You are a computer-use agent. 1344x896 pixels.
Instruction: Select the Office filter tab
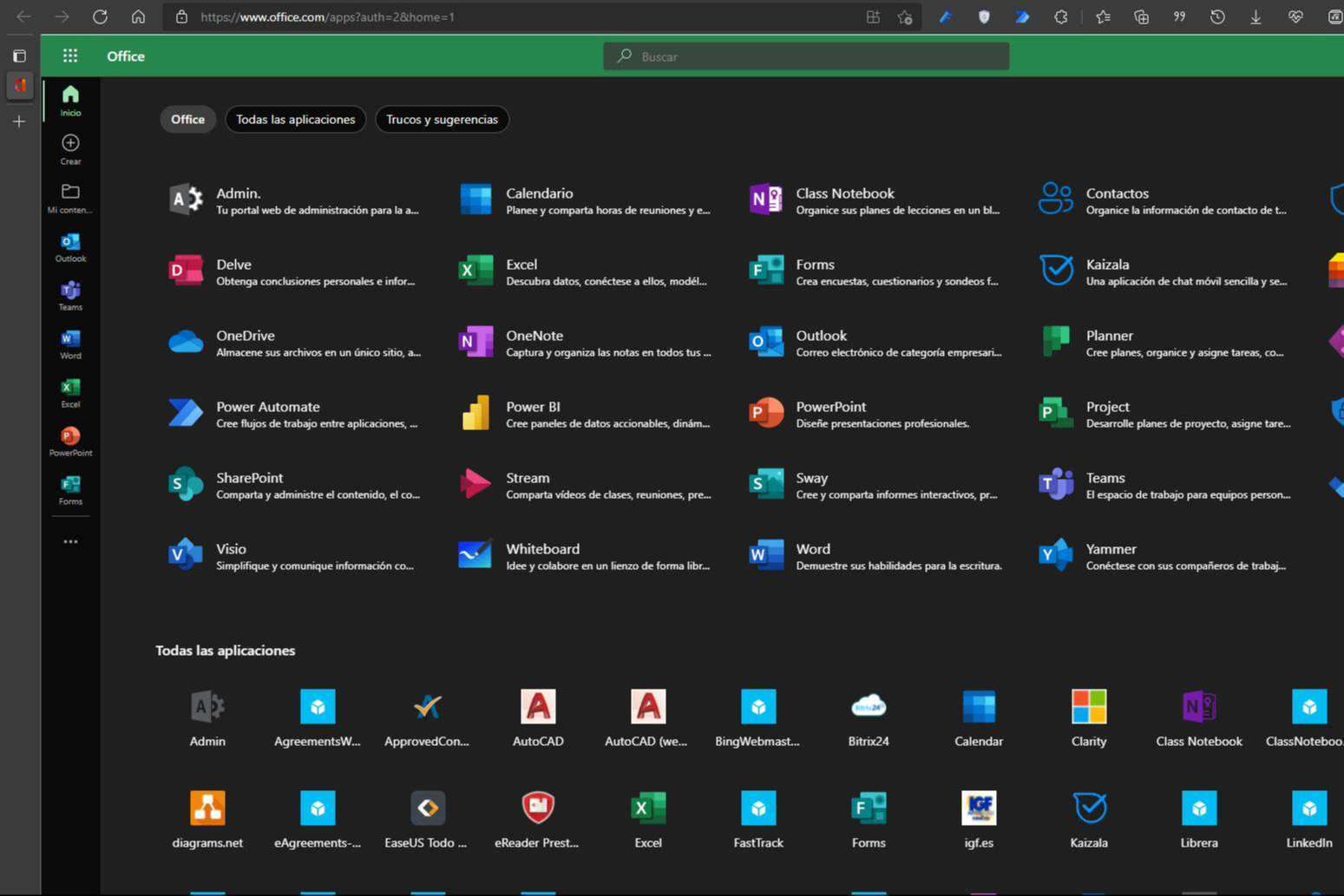coord(187,120)
